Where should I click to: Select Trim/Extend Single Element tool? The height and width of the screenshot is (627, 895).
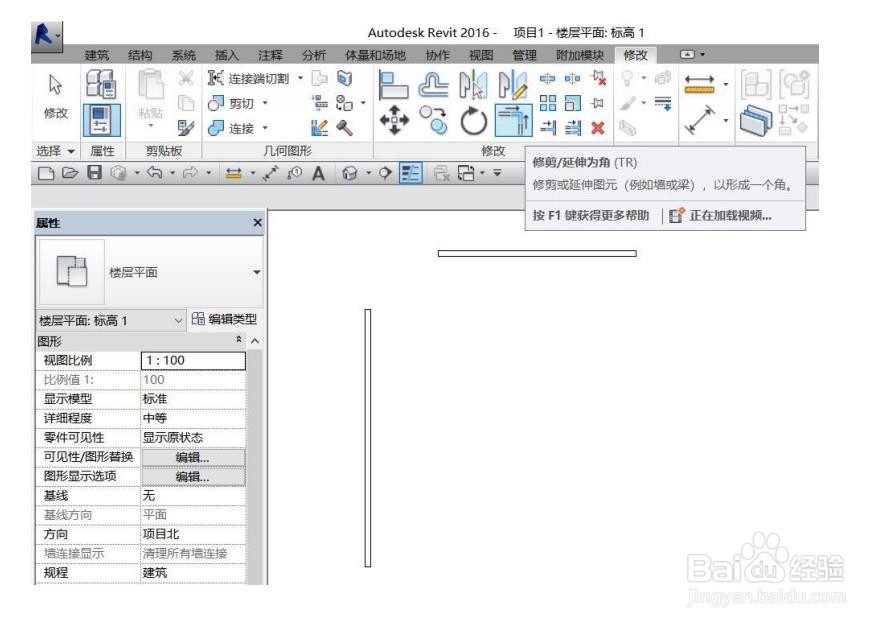(x=547, y=128)
